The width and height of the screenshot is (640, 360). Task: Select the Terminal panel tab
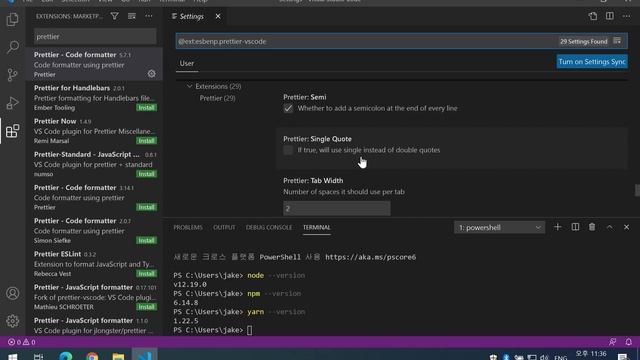point(316,227)
